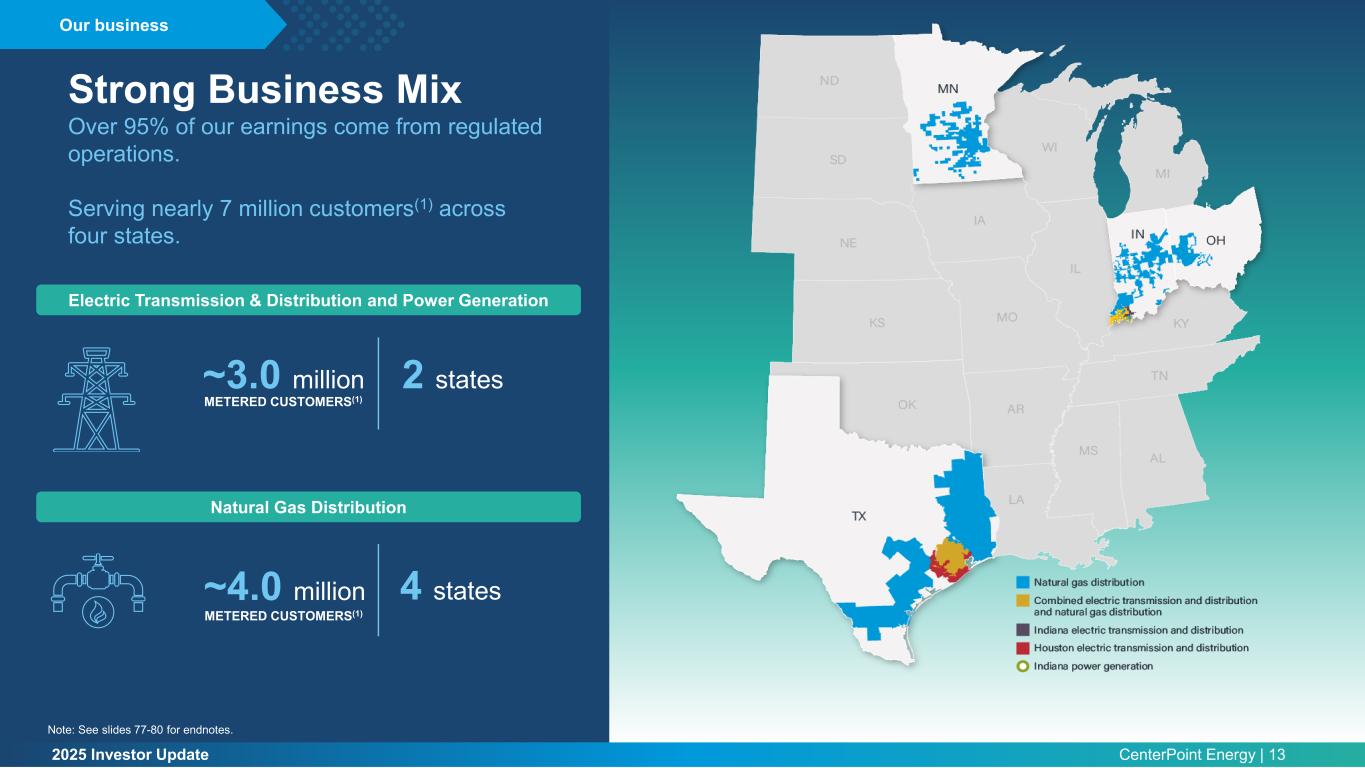Click the AR state label on the map
Screen dimensions: 1365x768
(x=1015, y=409)
